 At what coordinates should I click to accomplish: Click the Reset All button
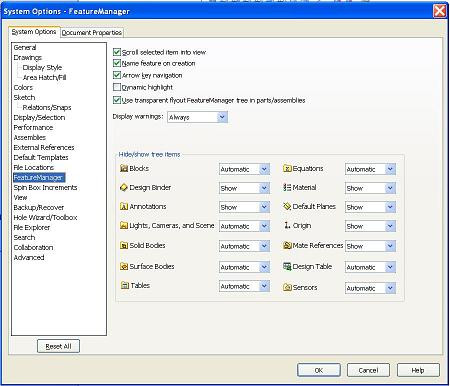(x=58, y=346)
